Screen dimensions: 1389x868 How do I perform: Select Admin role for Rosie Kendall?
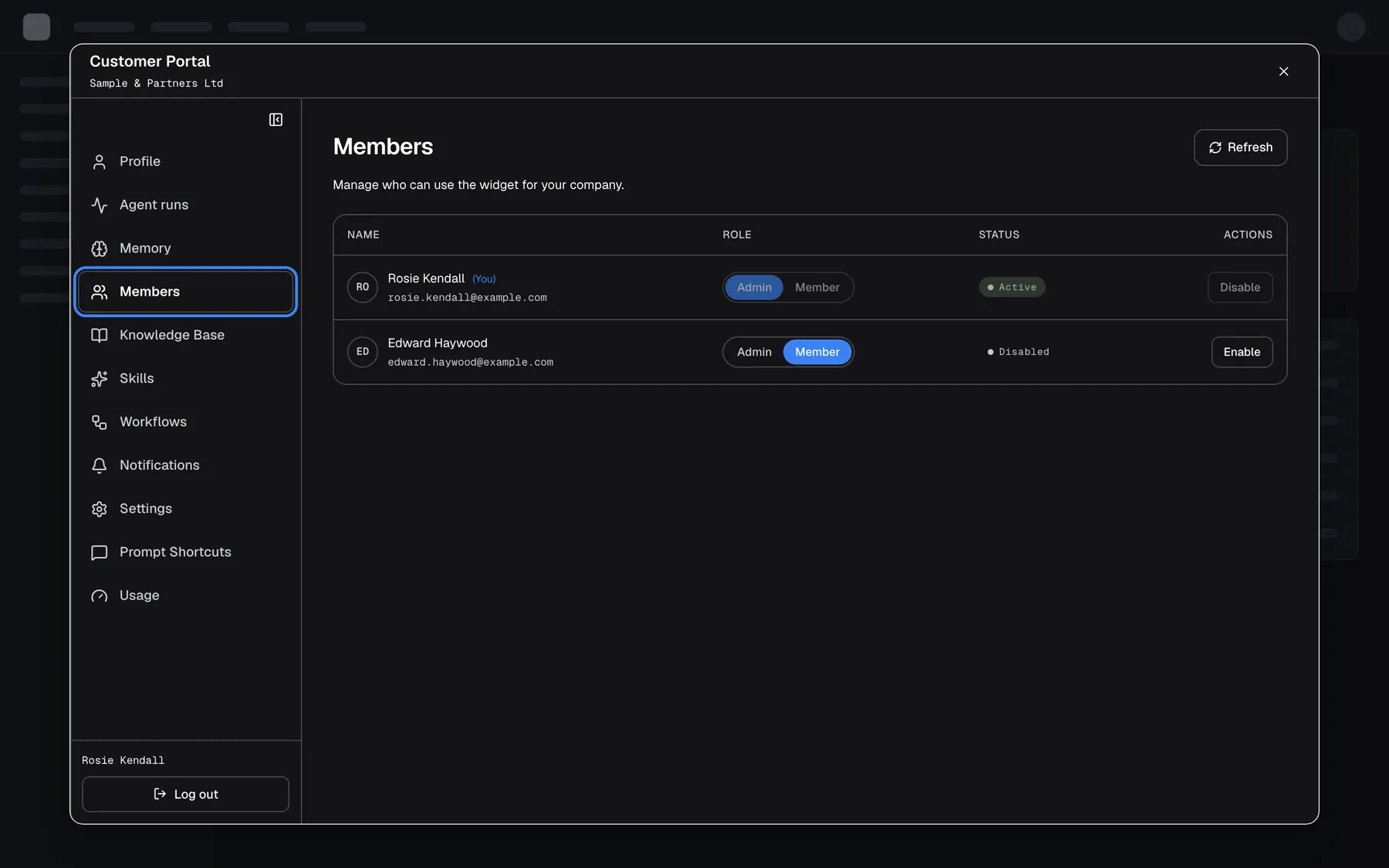(754, 287)
